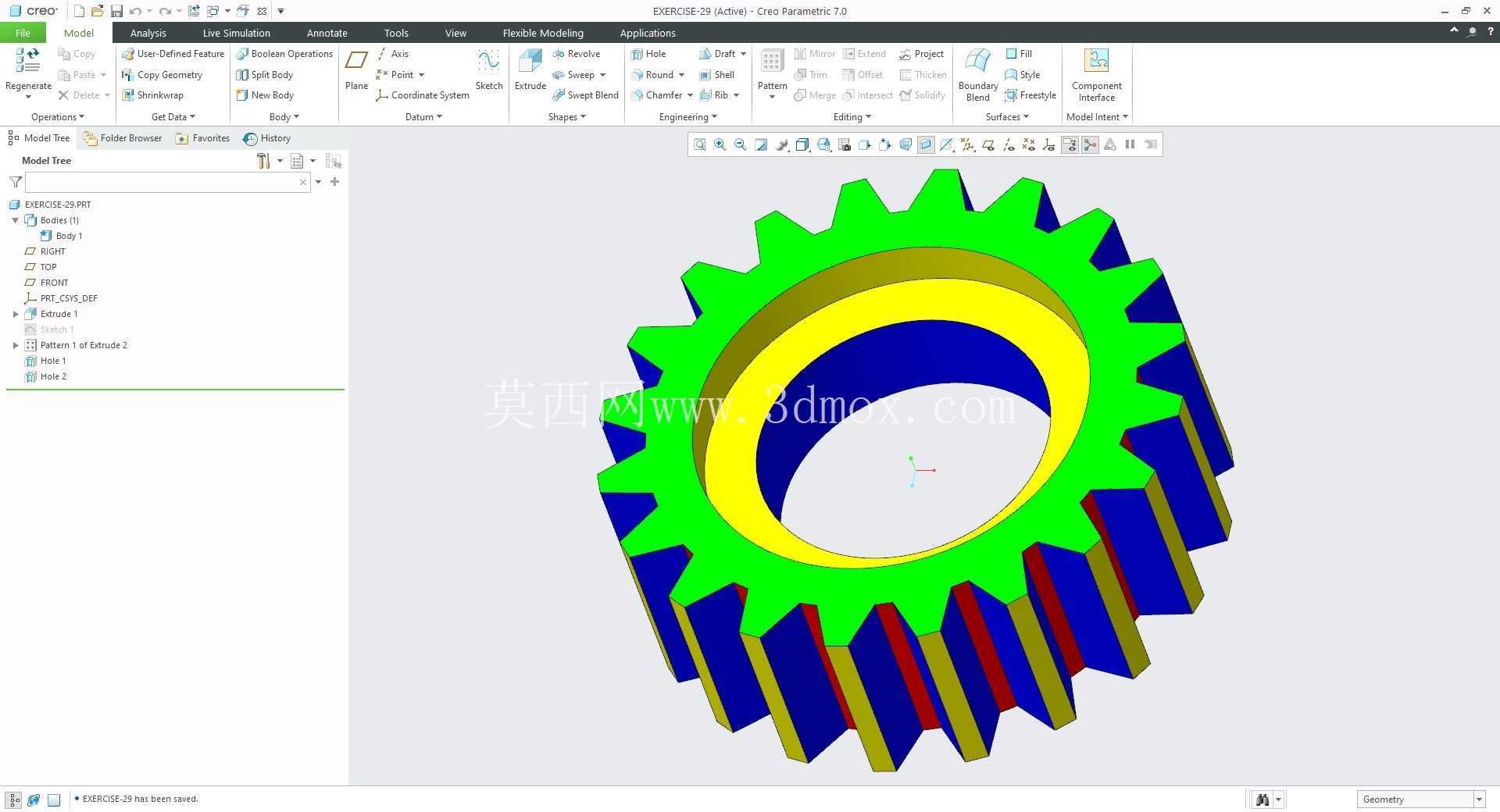The height and width of the screenshot is (812, 1500).
Task: Collapse the Bodies (1) node
Action: 16,220
